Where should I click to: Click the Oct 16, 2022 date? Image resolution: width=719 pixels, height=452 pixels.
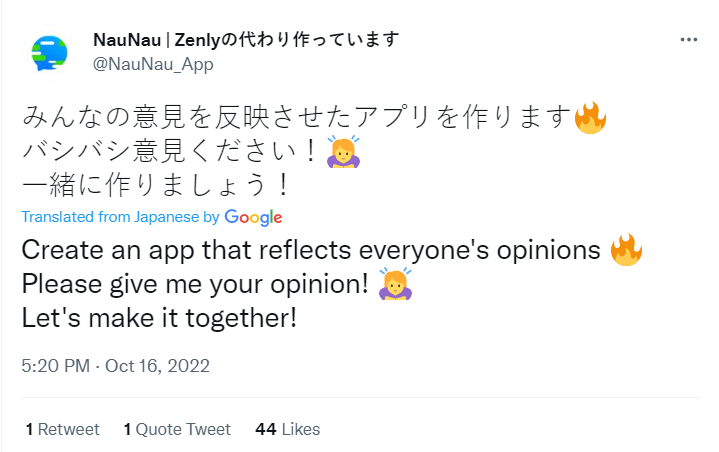tap(159, 365)
